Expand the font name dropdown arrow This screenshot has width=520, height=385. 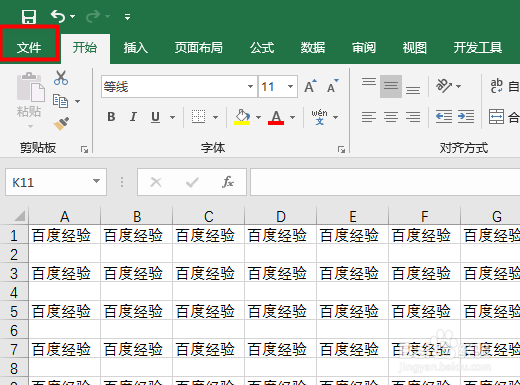click(250, 86)
